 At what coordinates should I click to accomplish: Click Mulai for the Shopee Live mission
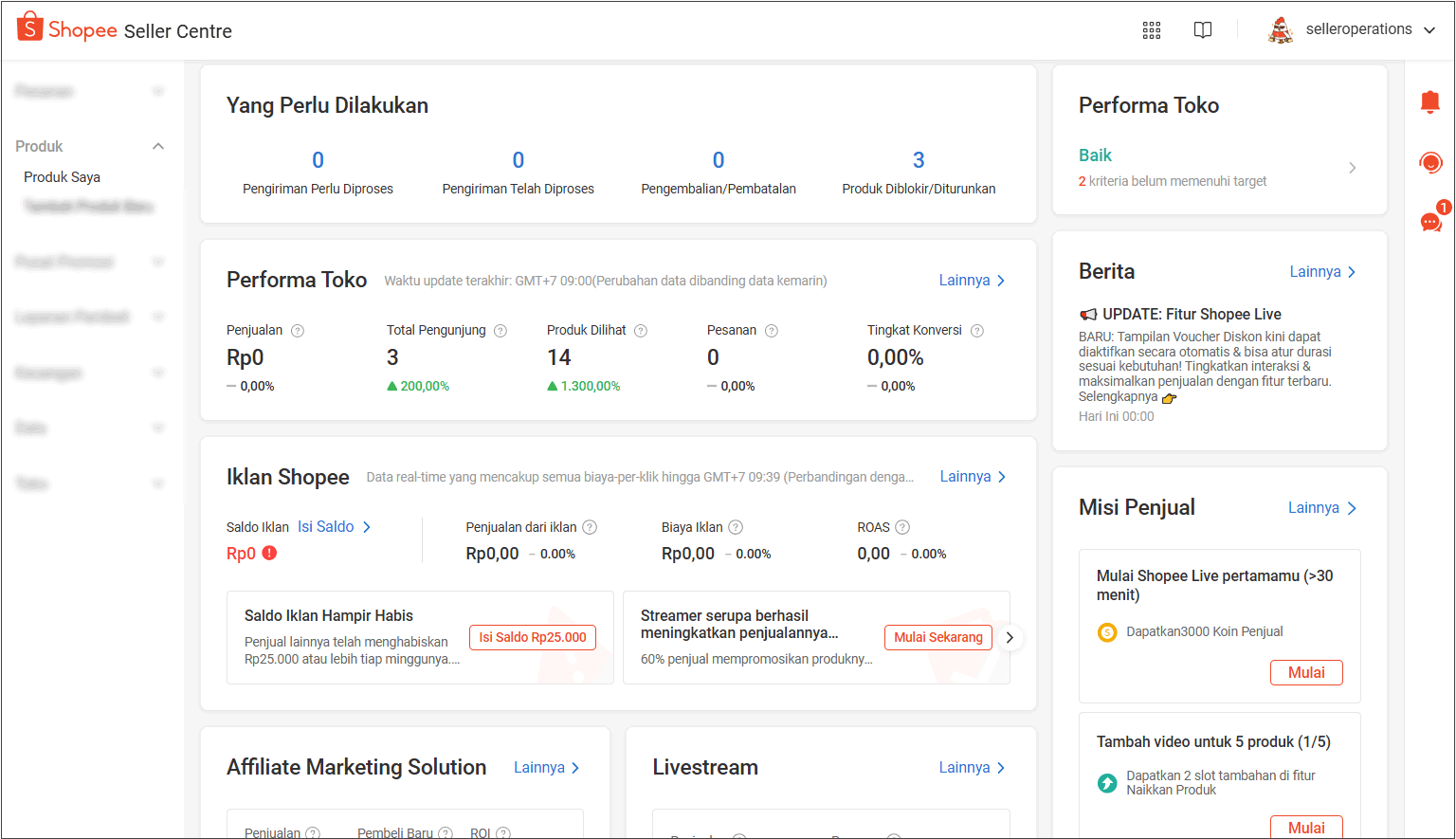pyautogui.click(x=1306, y=672)
